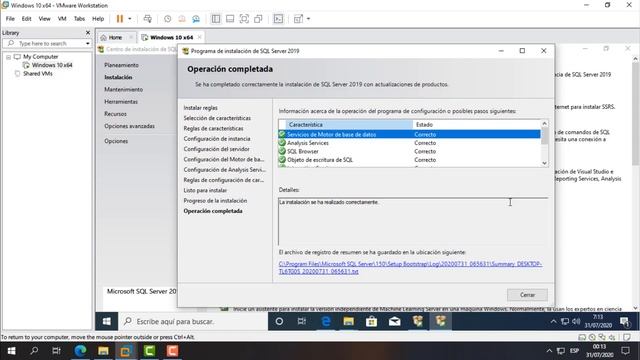The width and height of the screenshot is (640, 360).
Task: Open the summary log file link
Action: (410, 268)
